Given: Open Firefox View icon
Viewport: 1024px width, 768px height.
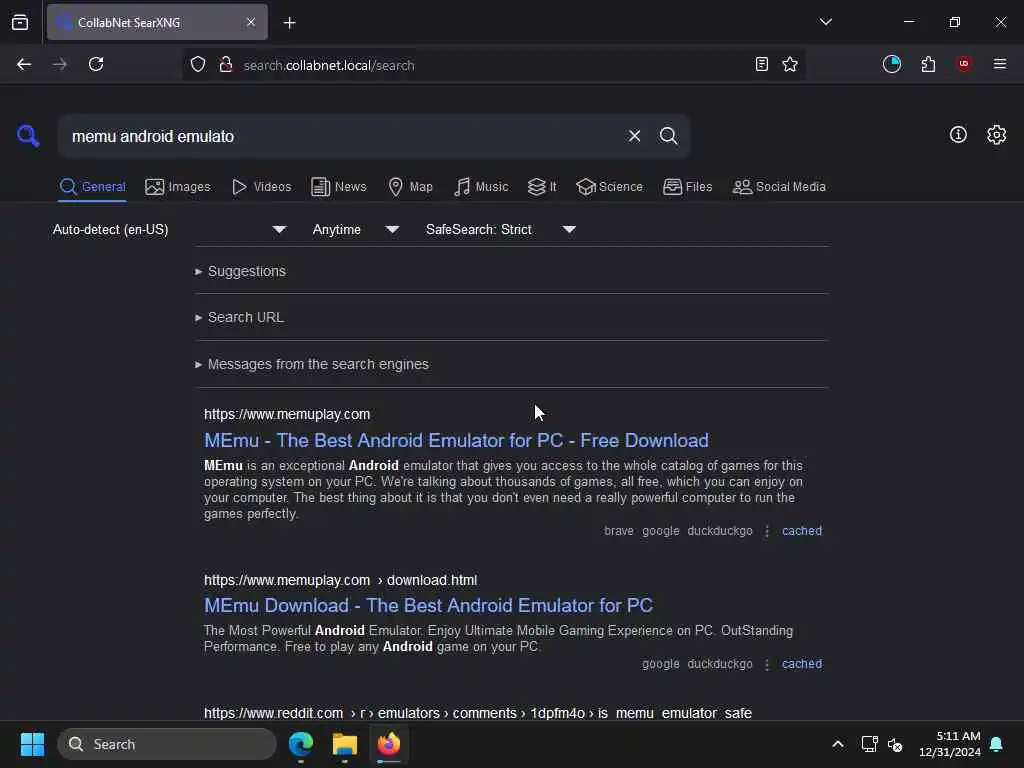Looking at the screenshot, I should click(x=20, y=22).
